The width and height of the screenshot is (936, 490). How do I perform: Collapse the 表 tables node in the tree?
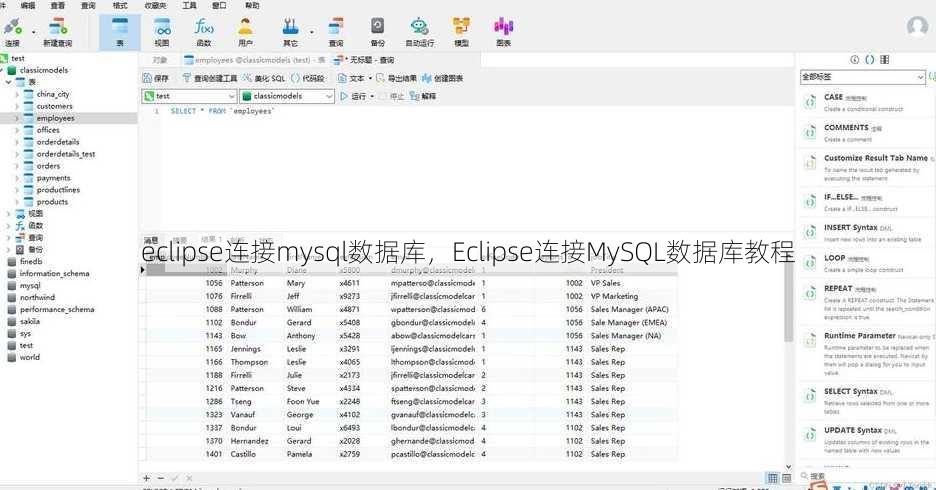coord(8,82)
